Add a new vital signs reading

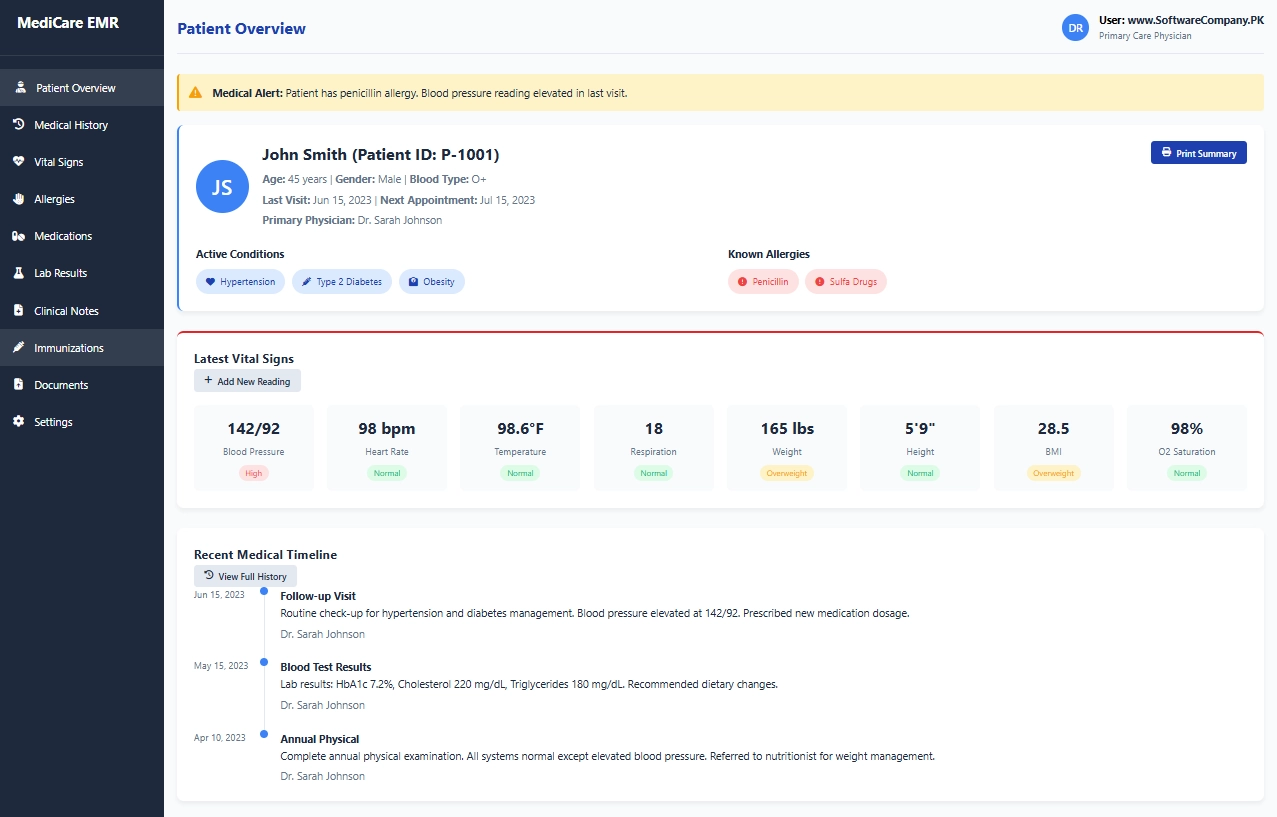tap(247, 381)
